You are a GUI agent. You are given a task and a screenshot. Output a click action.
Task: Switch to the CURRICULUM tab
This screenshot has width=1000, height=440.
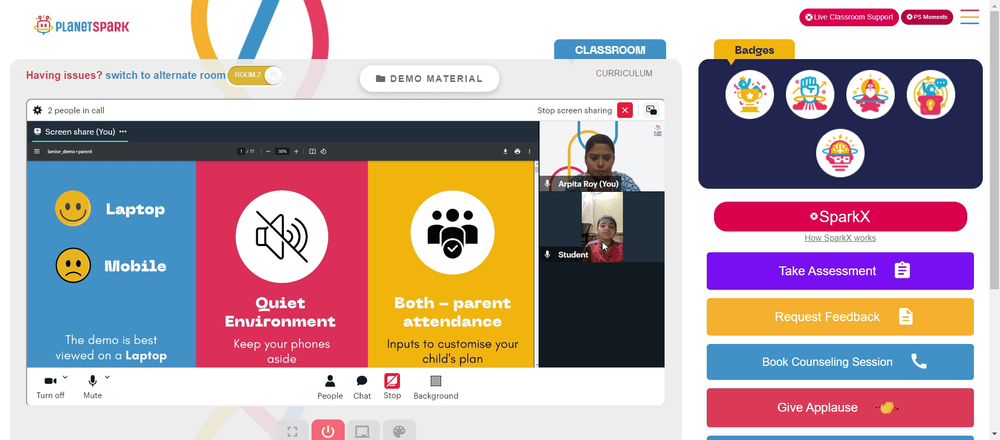pos(624,73)
